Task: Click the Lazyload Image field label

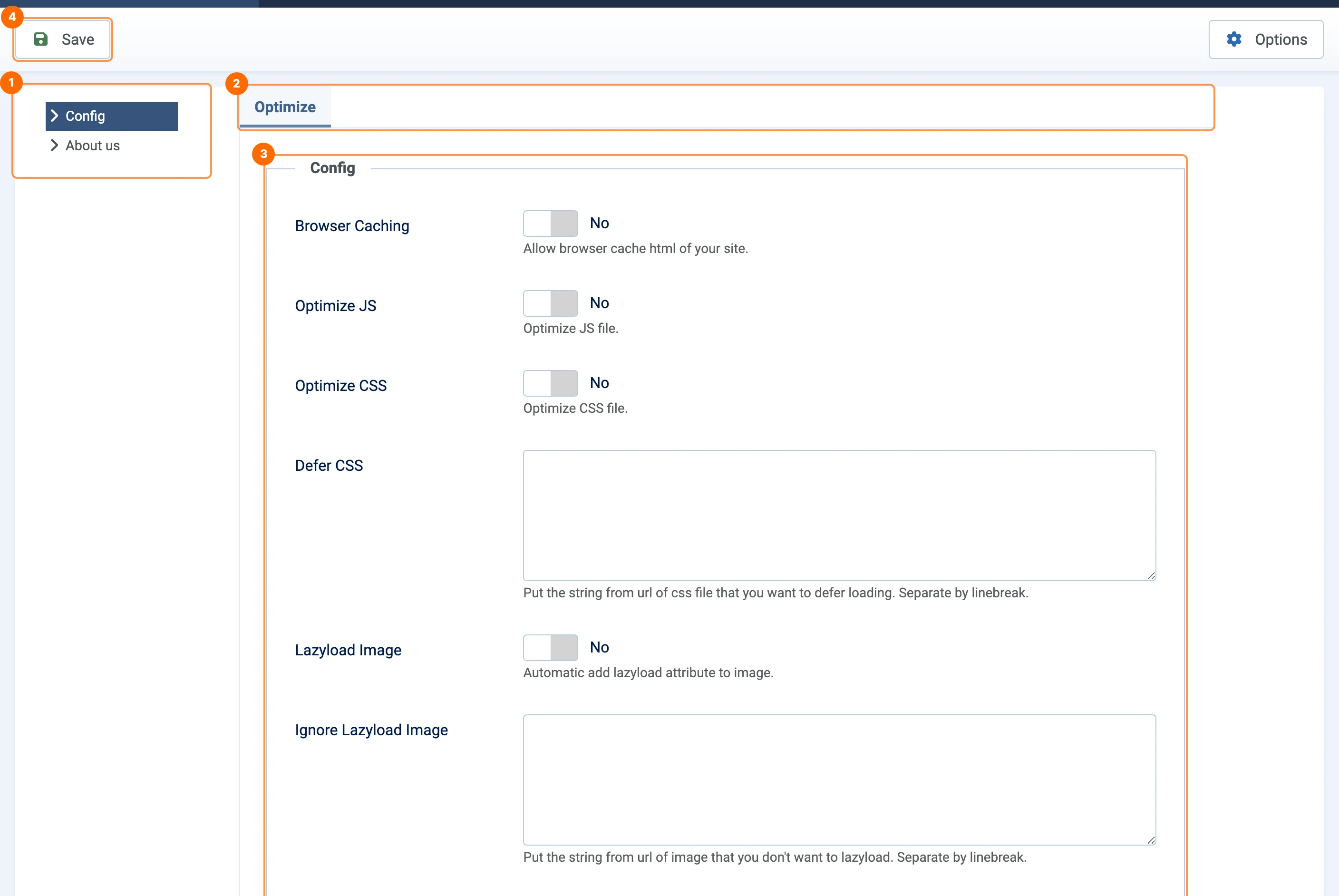Action: pos(348,651)
